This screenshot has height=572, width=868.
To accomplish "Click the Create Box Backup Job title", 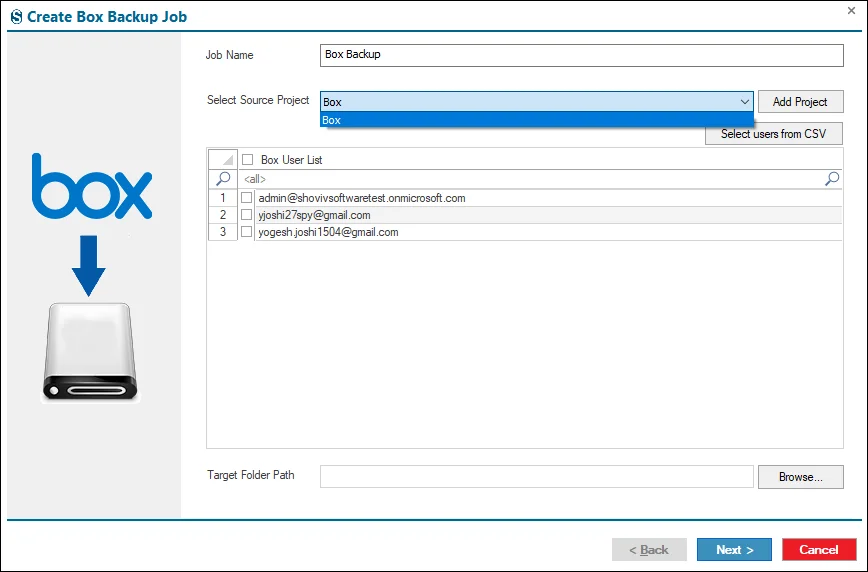I will [107, 17].
